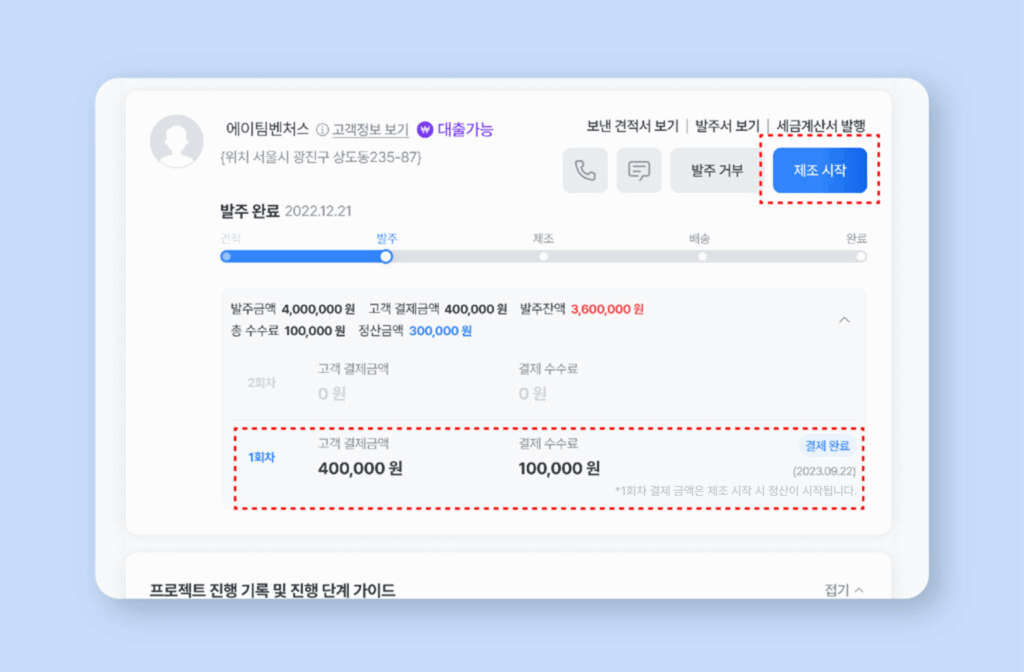Open the 발주서 보기 link
This screenshot has height=672, width=1024.
click(727, 126)
